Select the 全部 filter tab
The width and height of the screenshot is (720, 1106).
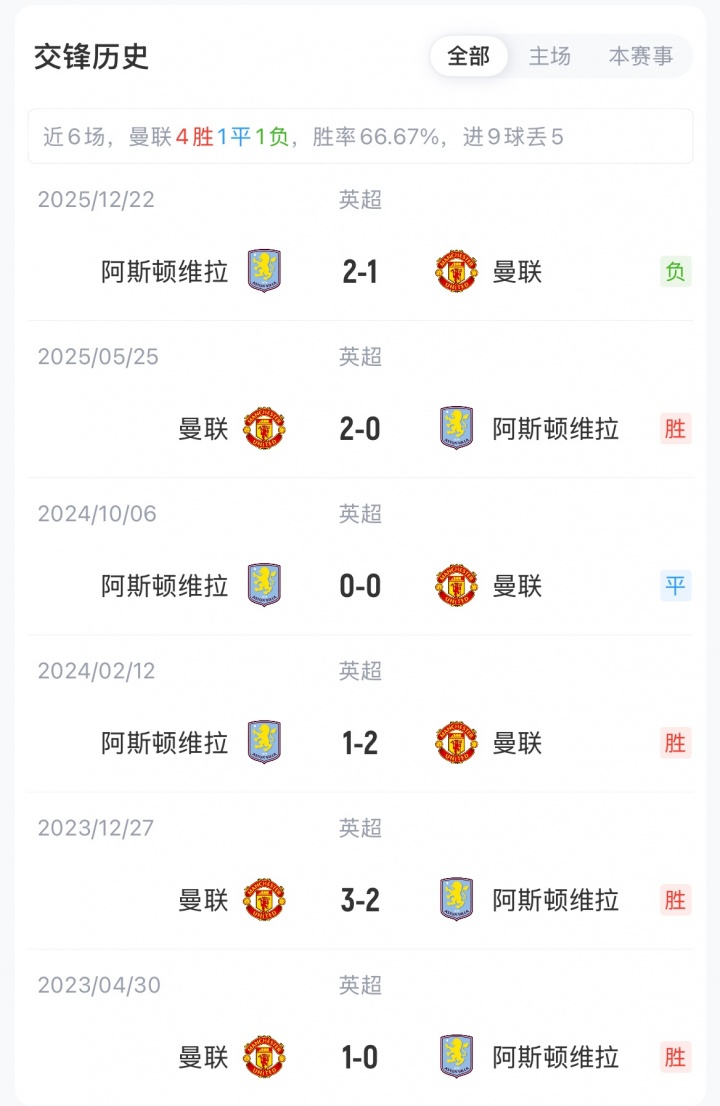(x=469, y=57)
